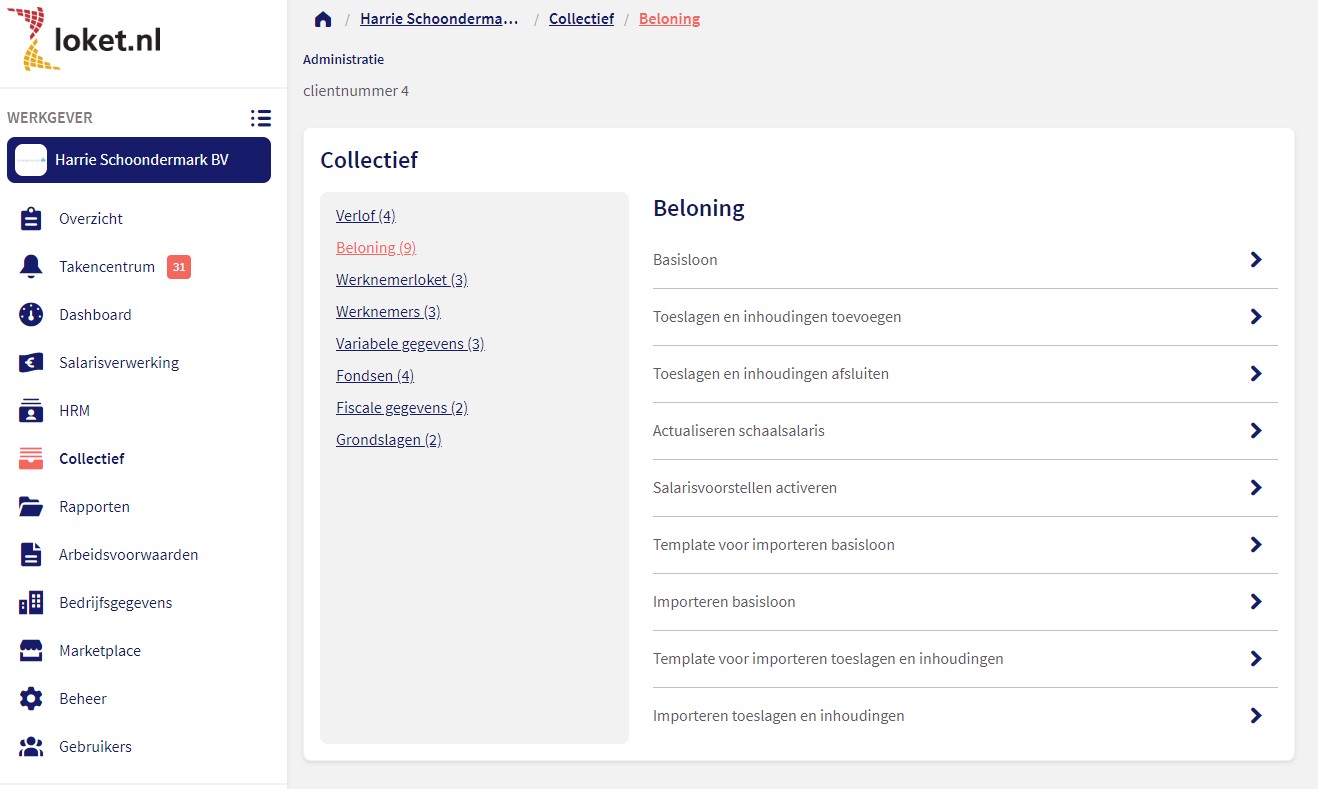Open Rapporten via the folder icon
Screen dimensions: 1318x789
(29, 506)
